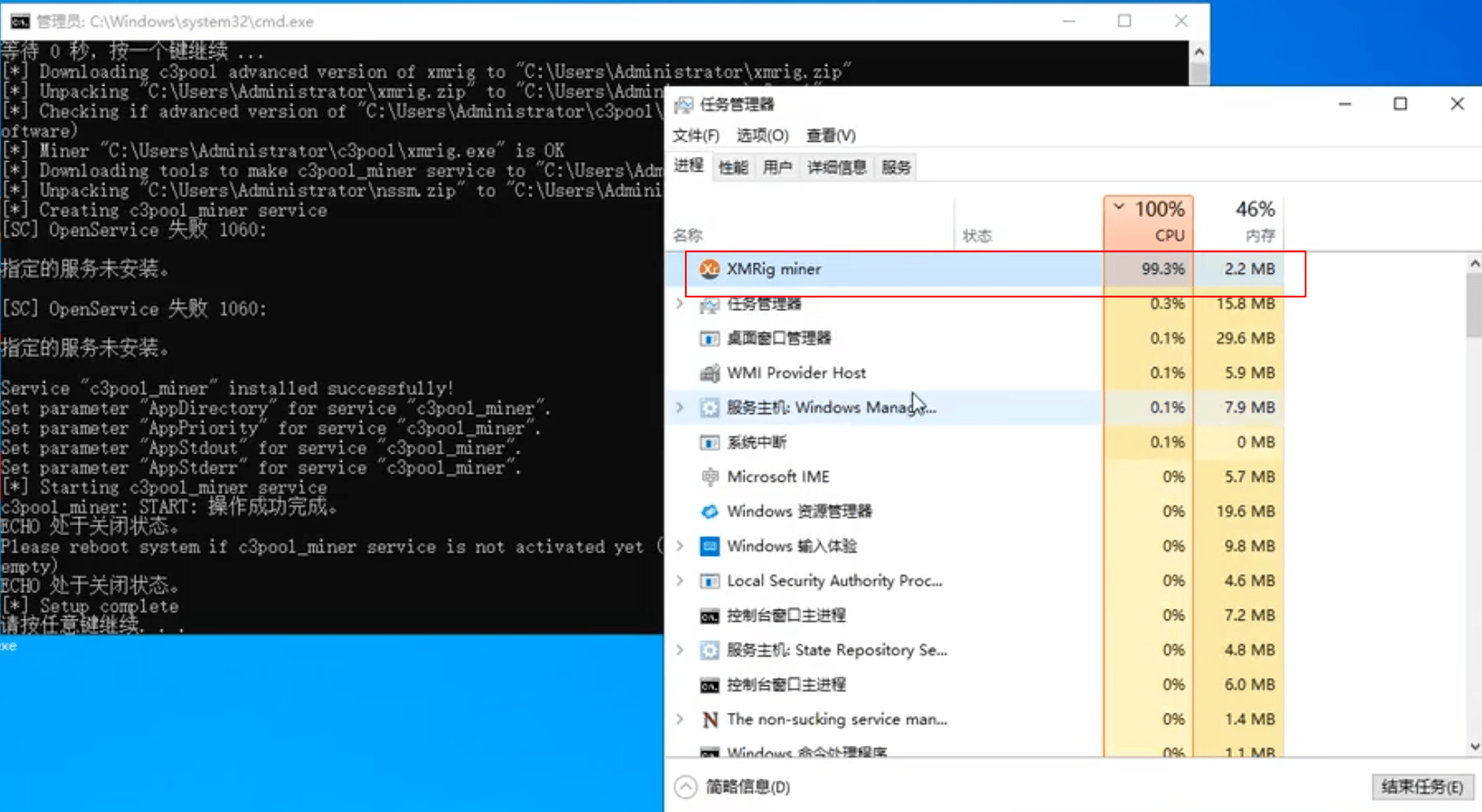Switch to the 用户 tab
The height and width of the screenshot is (812, 1482).
pos(776,167)
